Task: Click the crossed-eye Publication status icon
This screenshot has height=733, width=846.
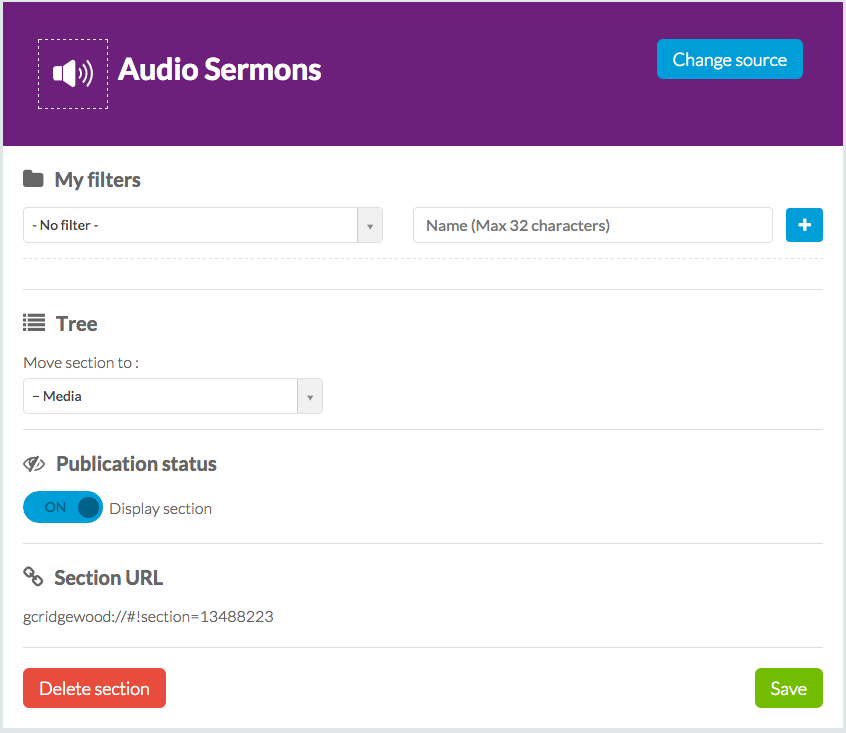Action: point(34,464)
